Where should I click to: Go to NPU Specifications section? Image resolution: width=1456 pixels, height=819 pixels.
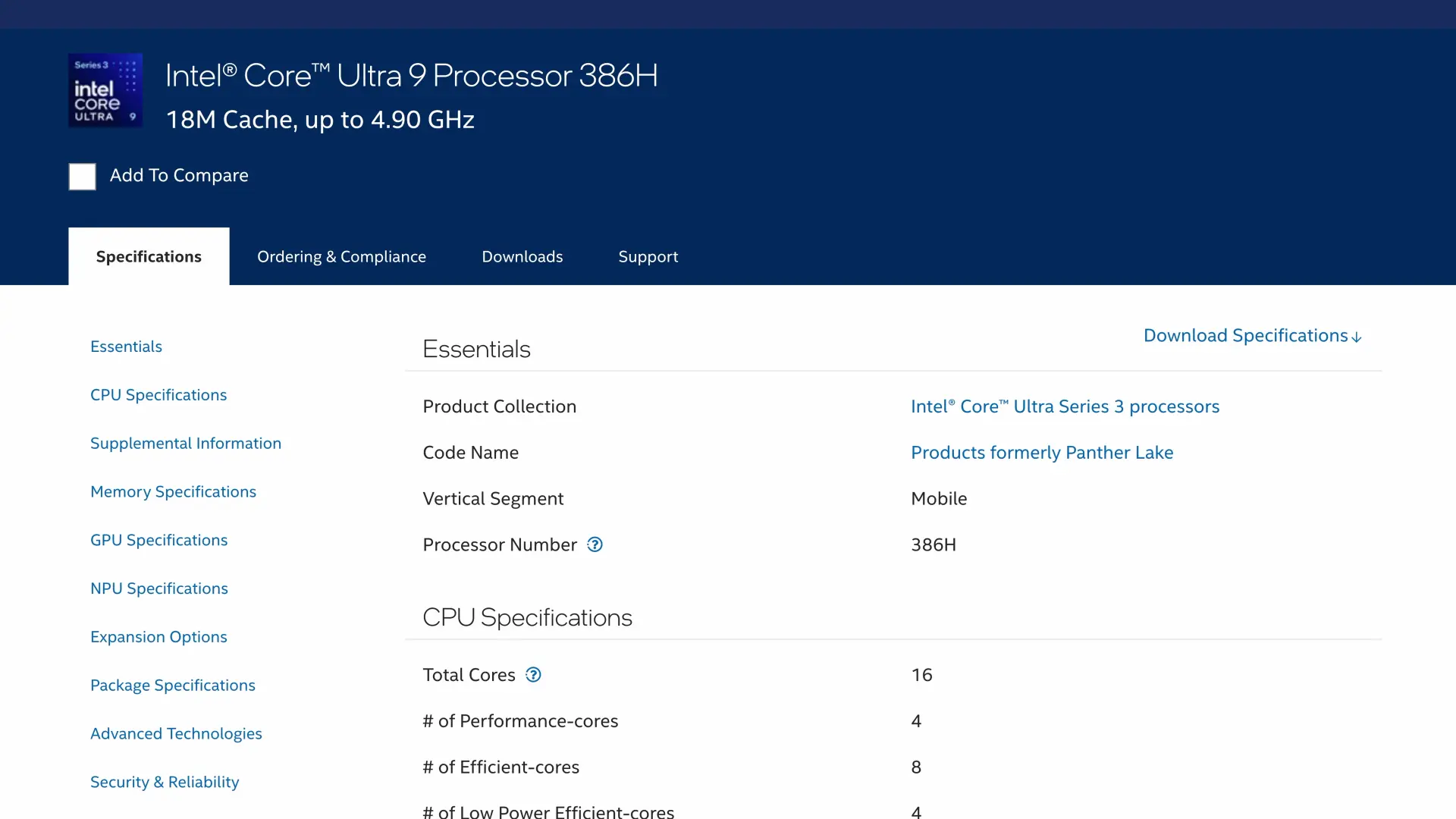pos(159,588)
